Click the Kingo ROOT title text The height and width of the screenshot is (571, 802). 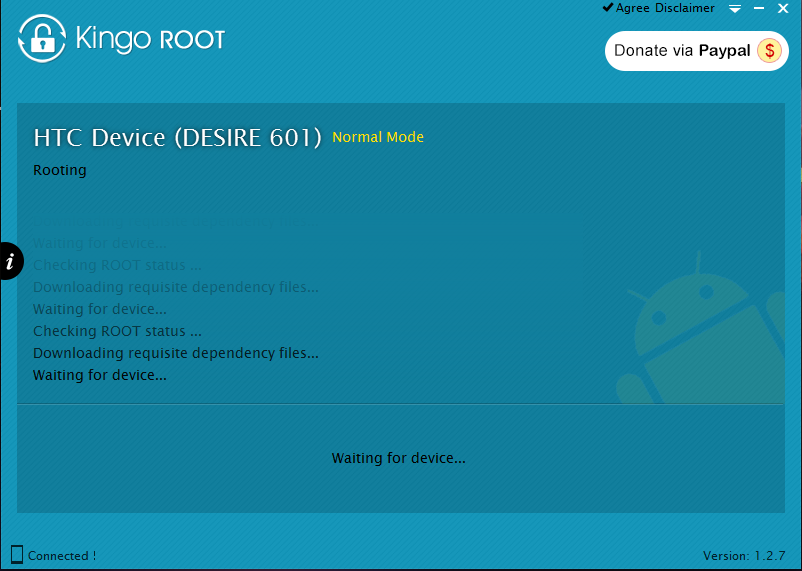pos(151,40)
